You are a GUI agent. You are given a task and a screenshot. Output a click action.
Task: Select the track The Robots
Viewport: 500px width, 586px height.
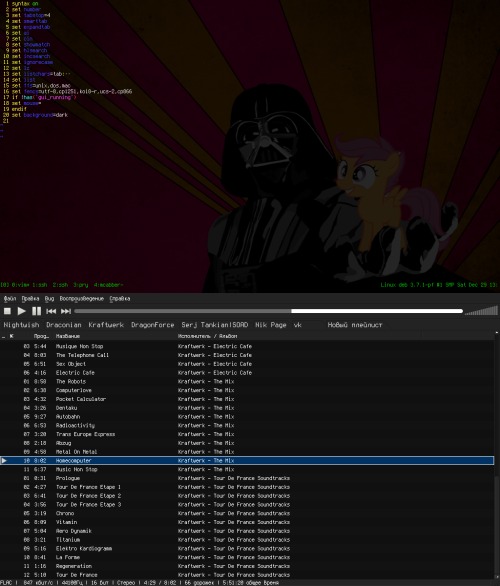247,381
